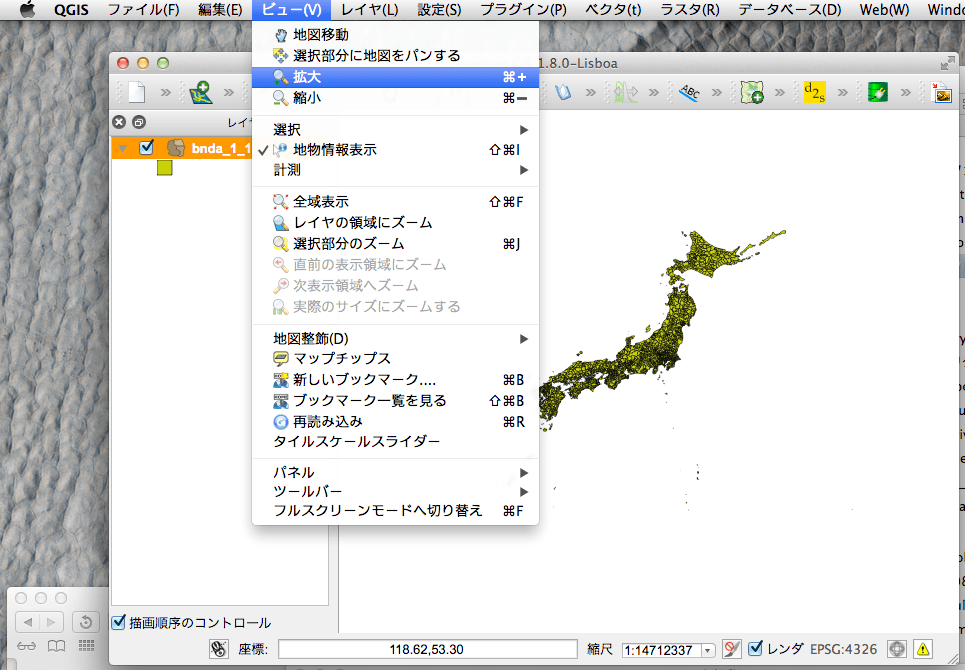Open the 縮尺 scale dropdown
This screenshot has height=670, width=965.
pos(708,650)
